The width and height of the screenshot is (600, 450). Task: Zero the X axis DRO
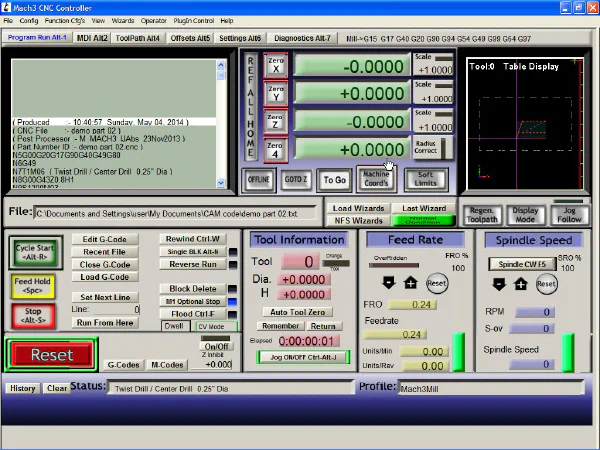coord(276,65)
